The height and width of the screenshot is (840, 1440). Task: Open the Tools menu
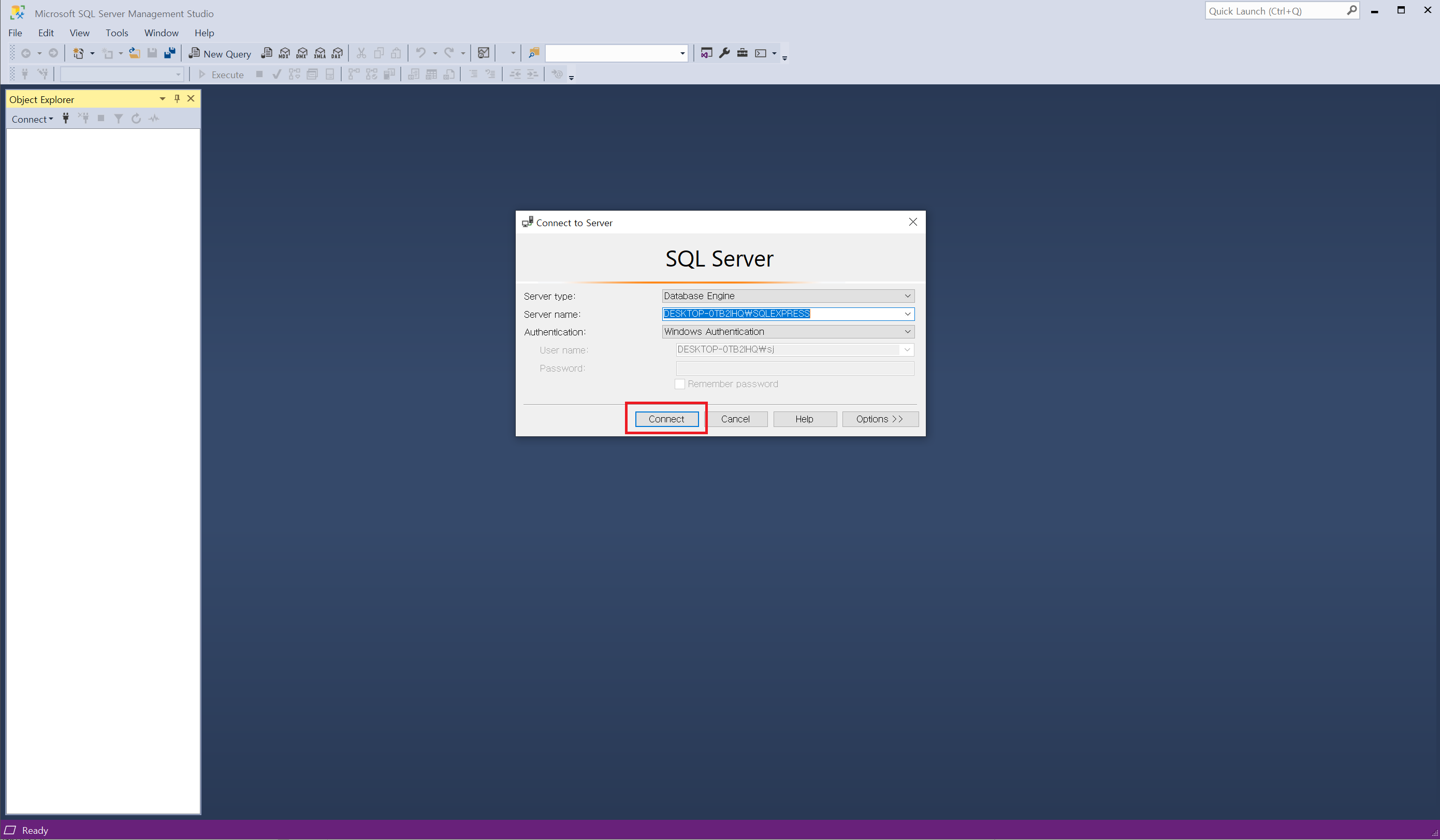coord(117,33)
